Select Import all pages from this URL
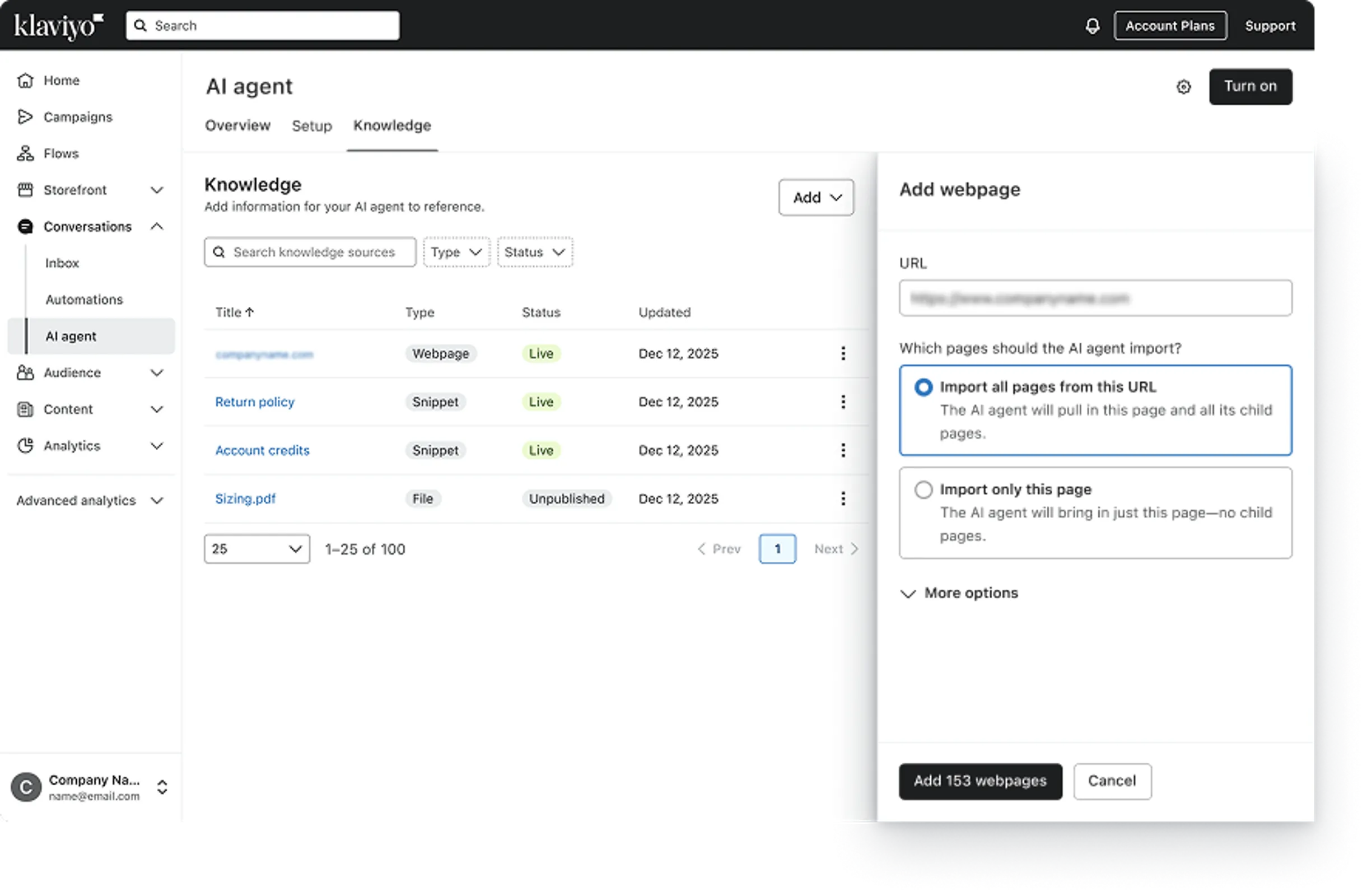1367x896 pixels. tap(923, 388)
